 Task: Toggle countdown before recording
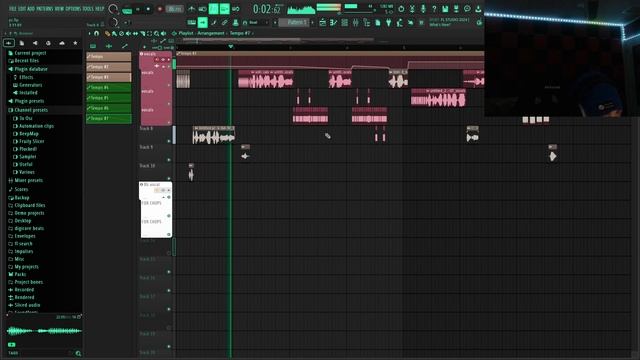213,9
